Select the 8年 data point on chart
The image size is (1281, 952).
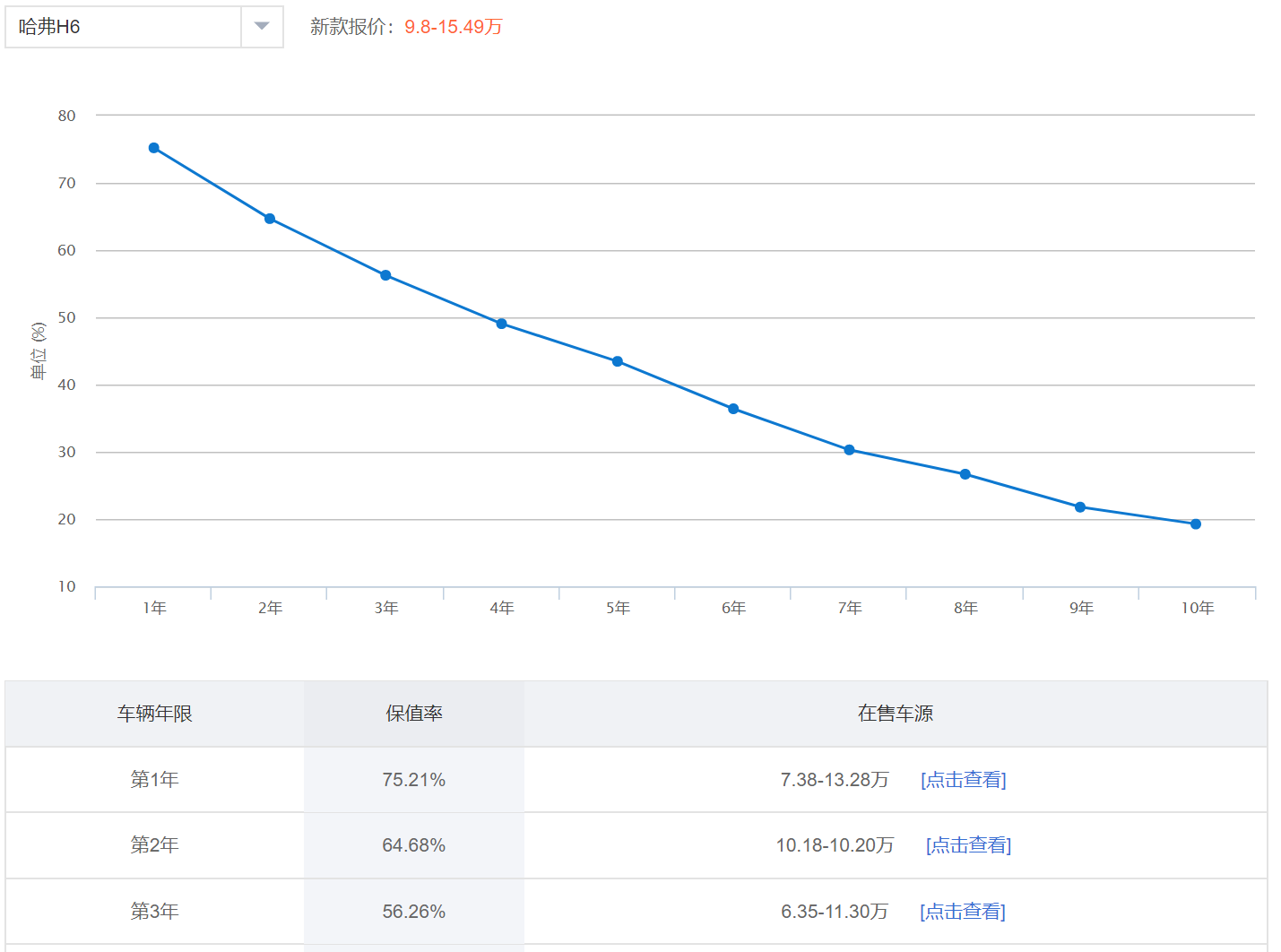pos(965,474)
